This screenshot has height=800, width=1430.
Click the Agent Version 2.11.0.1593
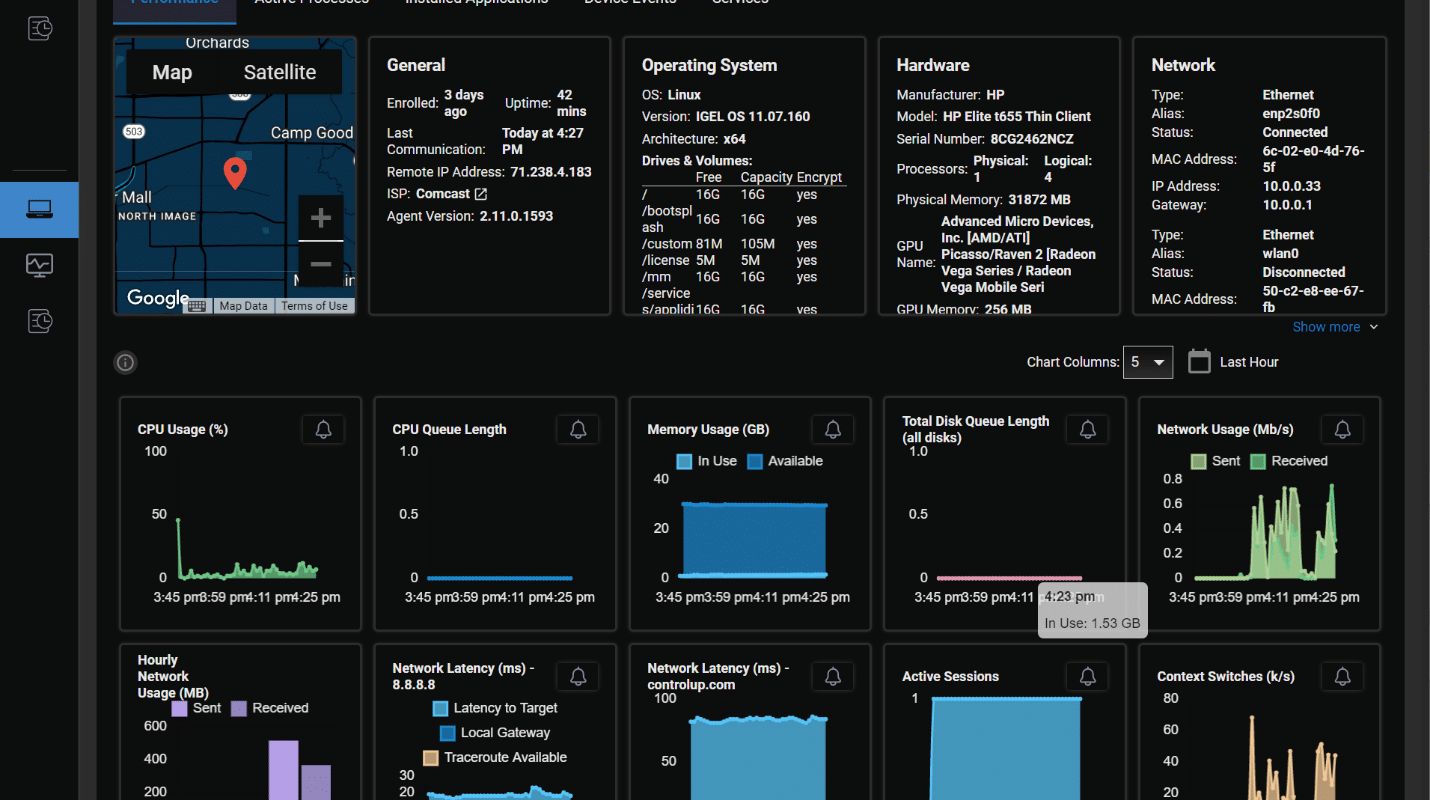point(516,216)
